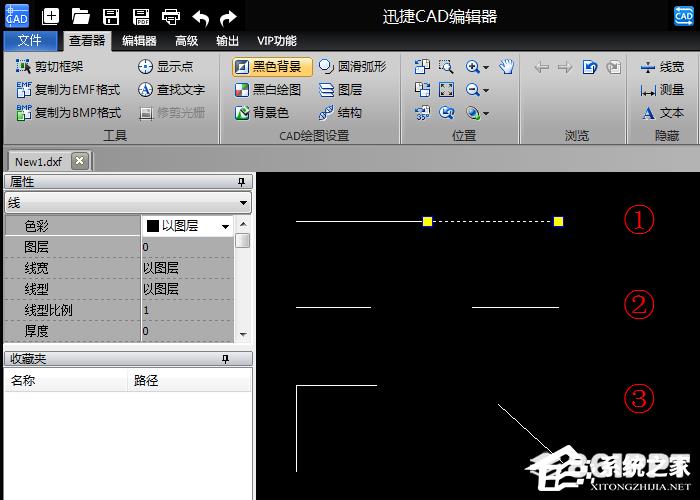This screenshot has width=700, height=500.
Task: Undo the last action
Action: pos(201,18)
